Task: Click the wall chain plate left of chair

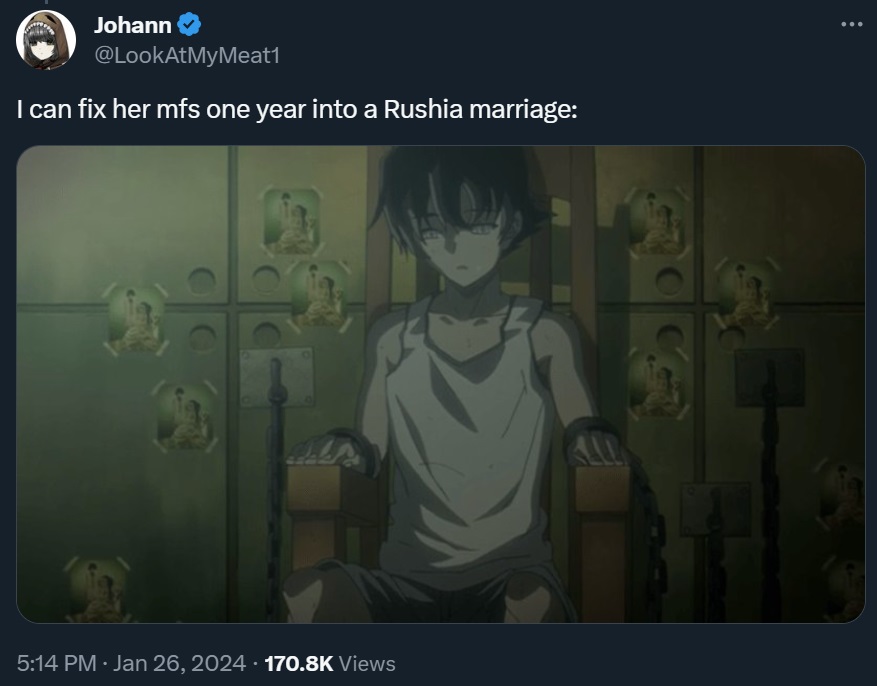Action: pyautogui.click(x=276, y=376)
